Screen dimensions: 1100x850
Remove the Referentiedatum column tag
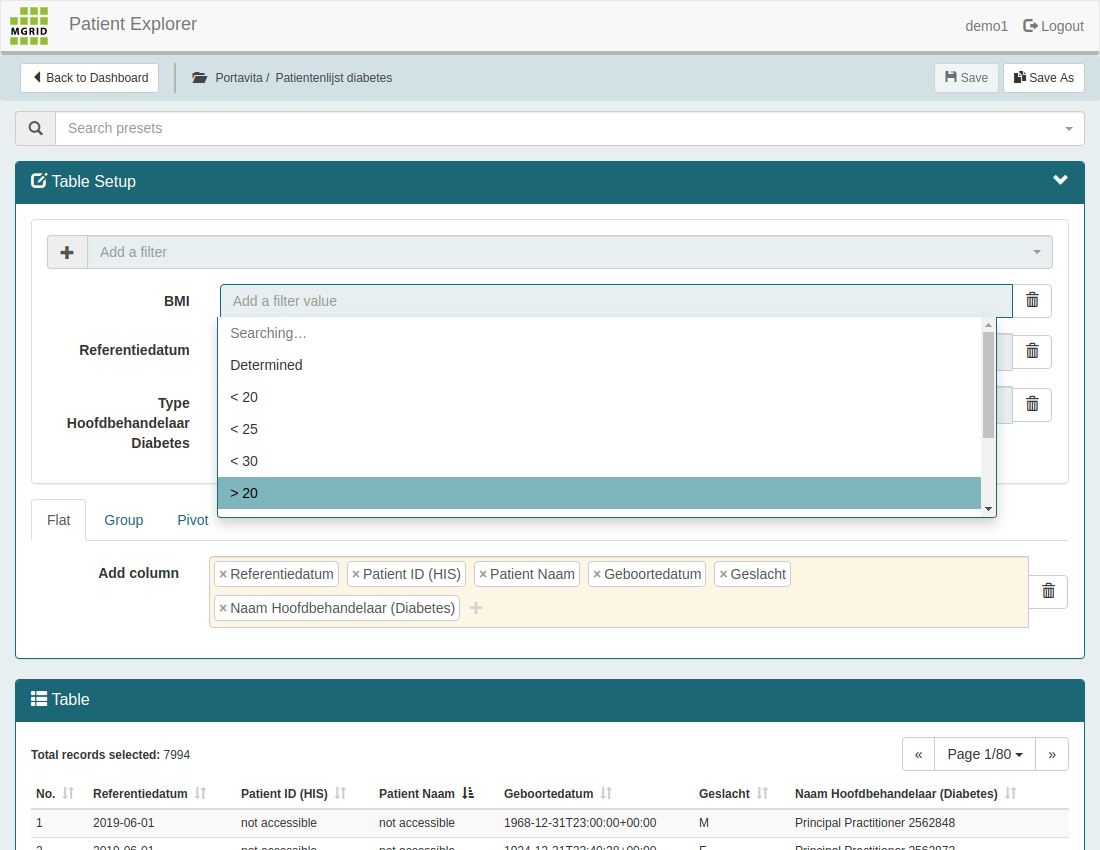(x=223, y=574)
